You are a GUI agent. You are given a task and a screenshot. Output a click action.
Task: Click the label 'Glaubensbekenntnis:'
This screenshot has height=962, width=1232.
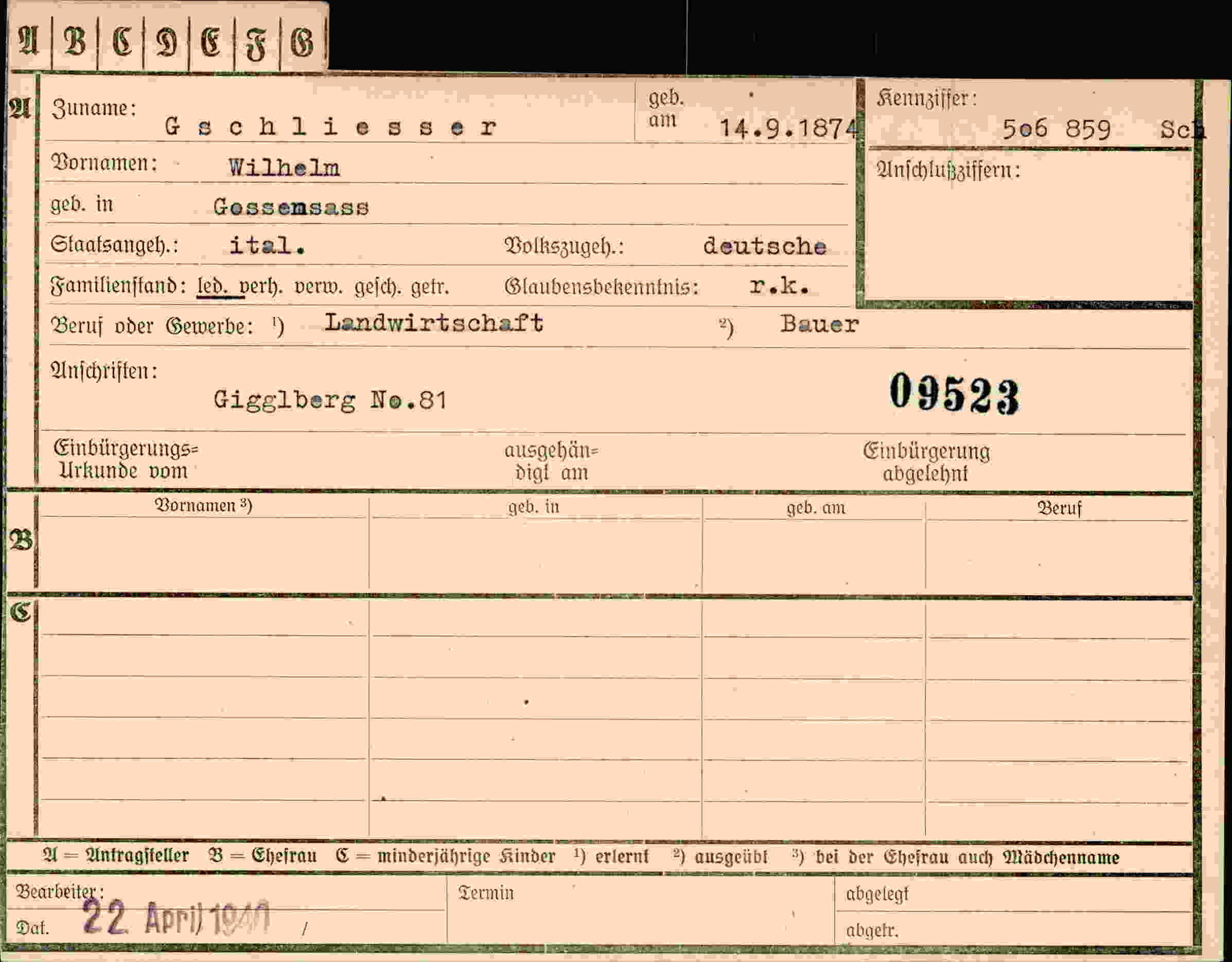[x=602, y=287]
